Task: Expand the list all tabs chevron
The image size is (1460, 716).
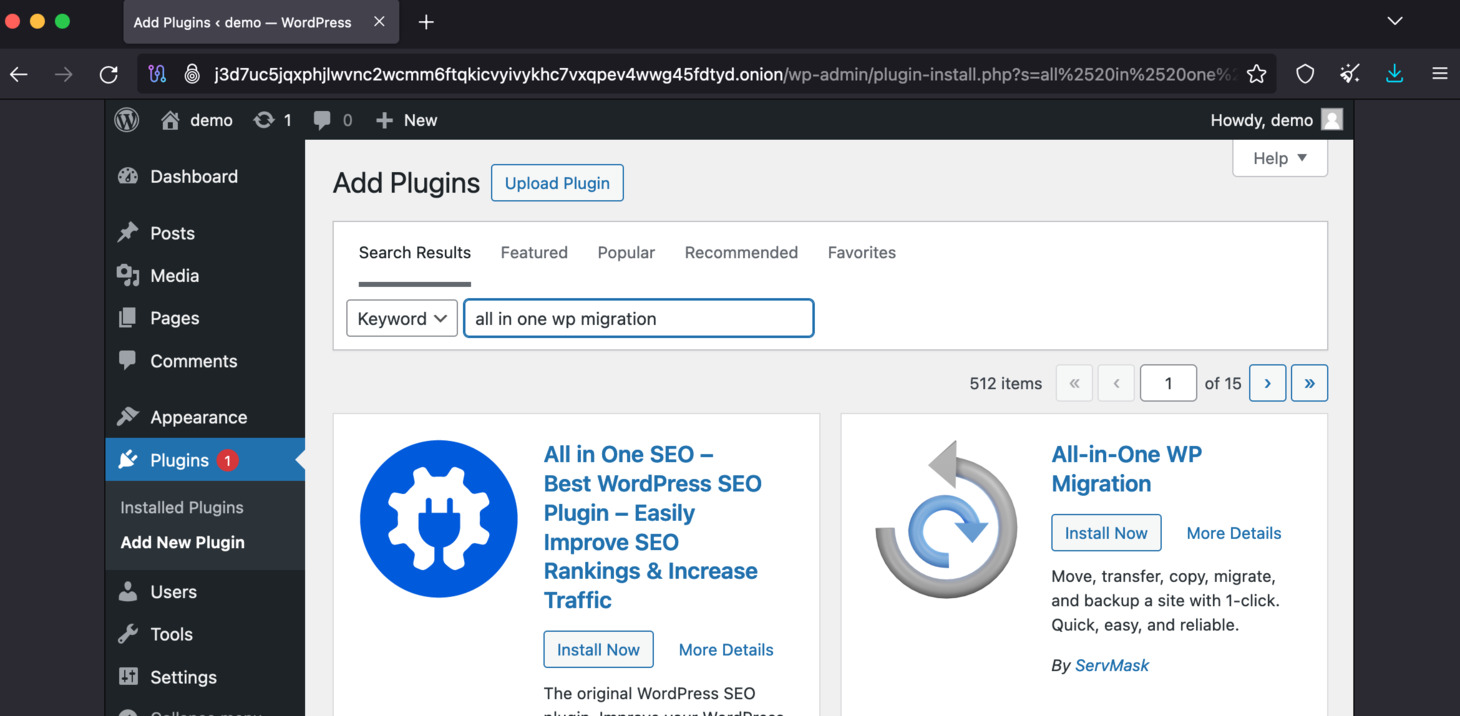Action: 1395,22
